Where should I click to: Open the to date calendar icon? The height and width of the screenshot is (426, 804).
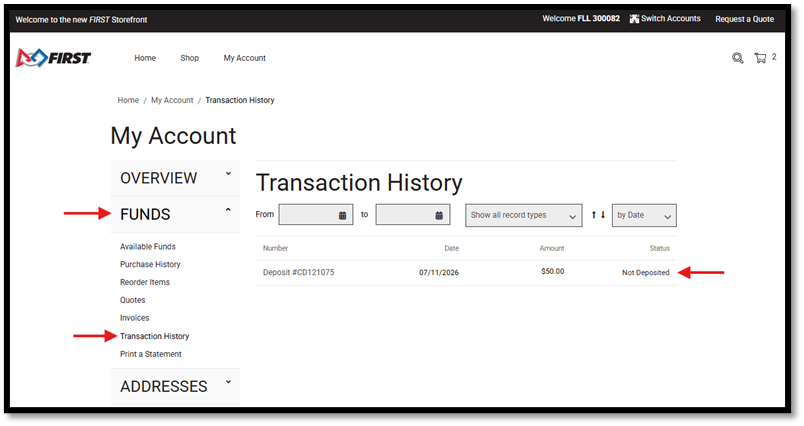pyautogui.click(x=439, y=215)
